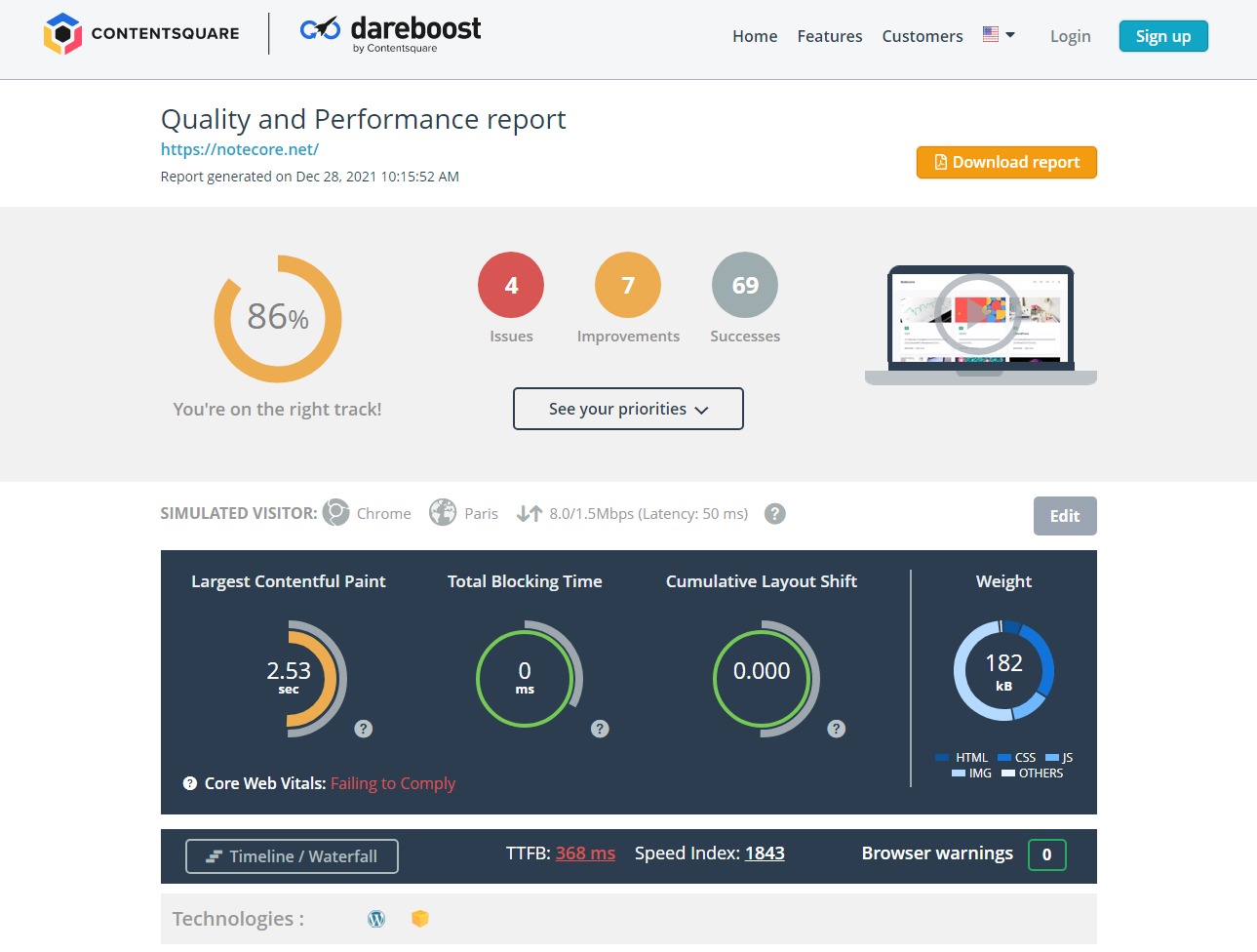Viewport: 1257px width, 952px height.
Task: Click help icon next to simulated visitor latency
Action: [775, 514]
